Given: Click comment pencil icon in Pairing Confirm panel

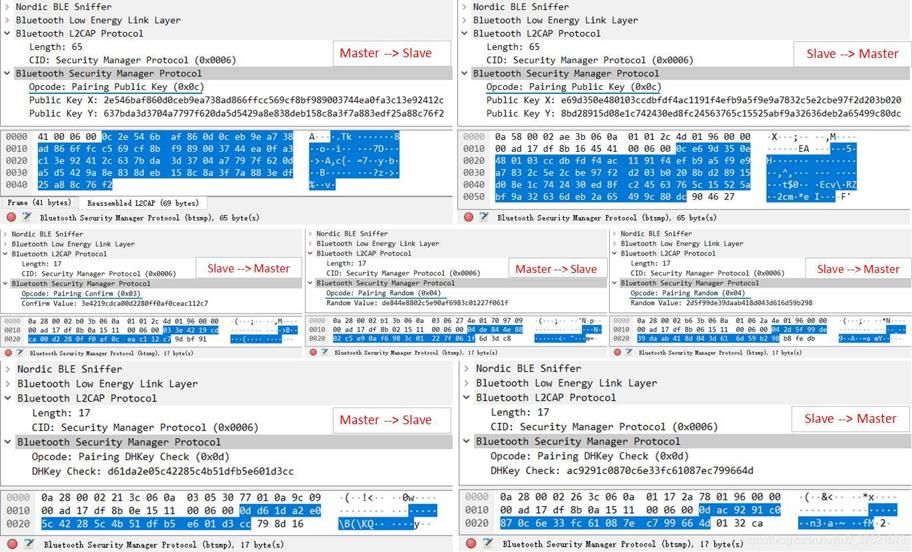Looking at the screenshot, I should tap(20, 352).
